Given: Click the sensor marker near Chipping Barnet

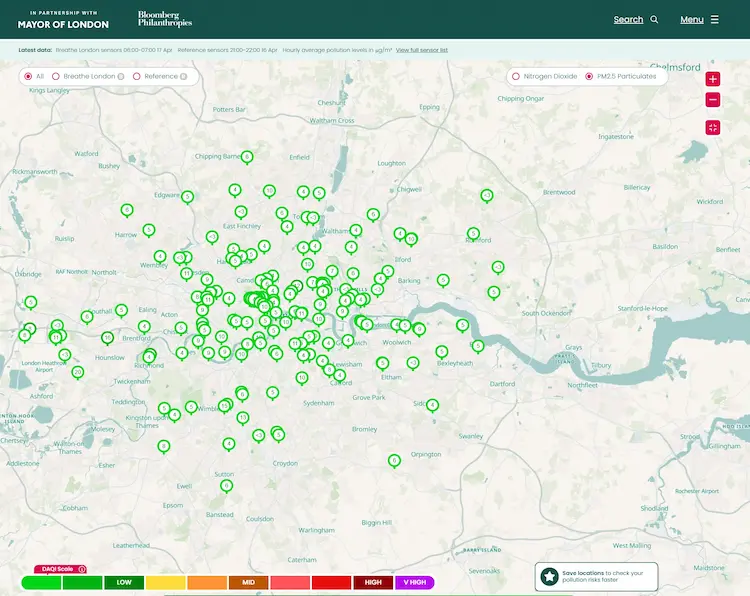Looking at the screenshot, I should pos(247,157).
